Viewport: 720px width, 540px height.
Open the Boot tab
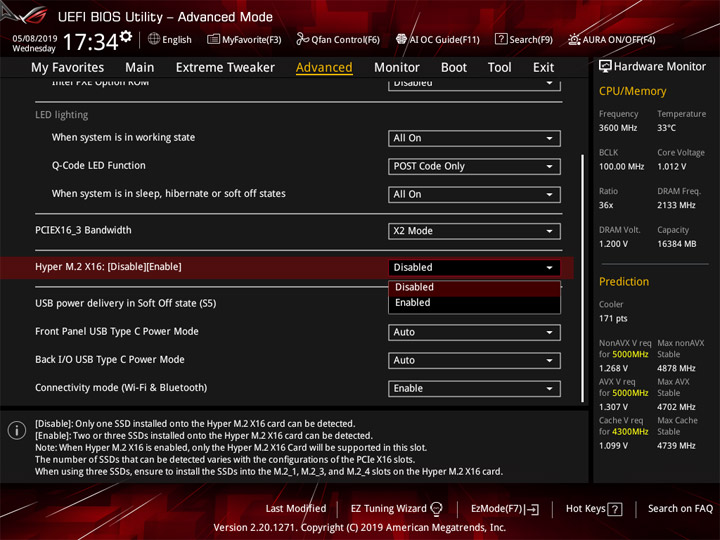click(x=454, y=68)
